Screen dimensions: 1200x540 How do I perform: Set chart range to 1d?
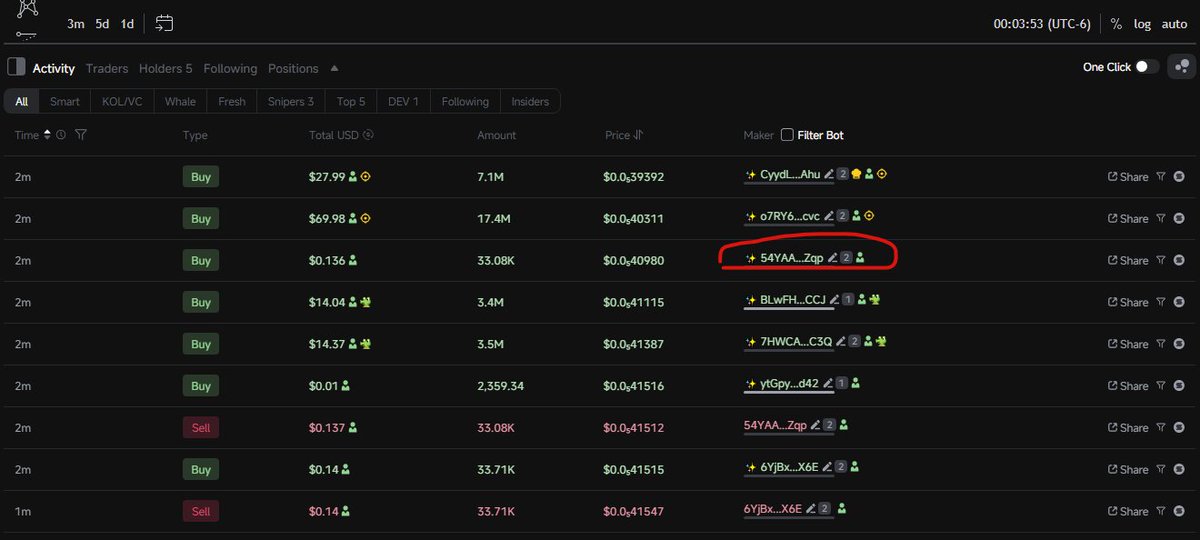click(127, 24)
